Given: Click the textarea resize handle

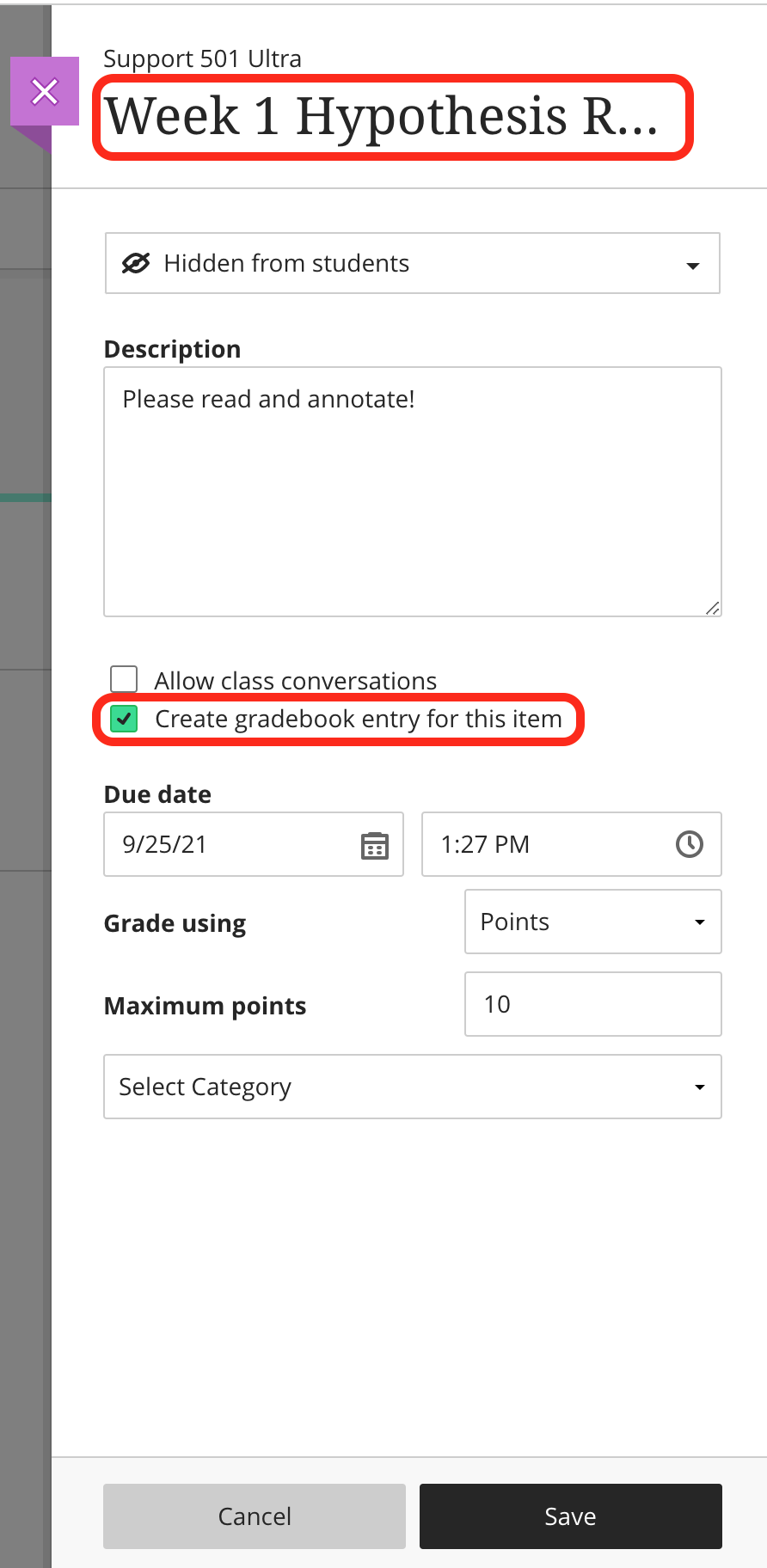Looking at the screenshot, I should (712, 609).
